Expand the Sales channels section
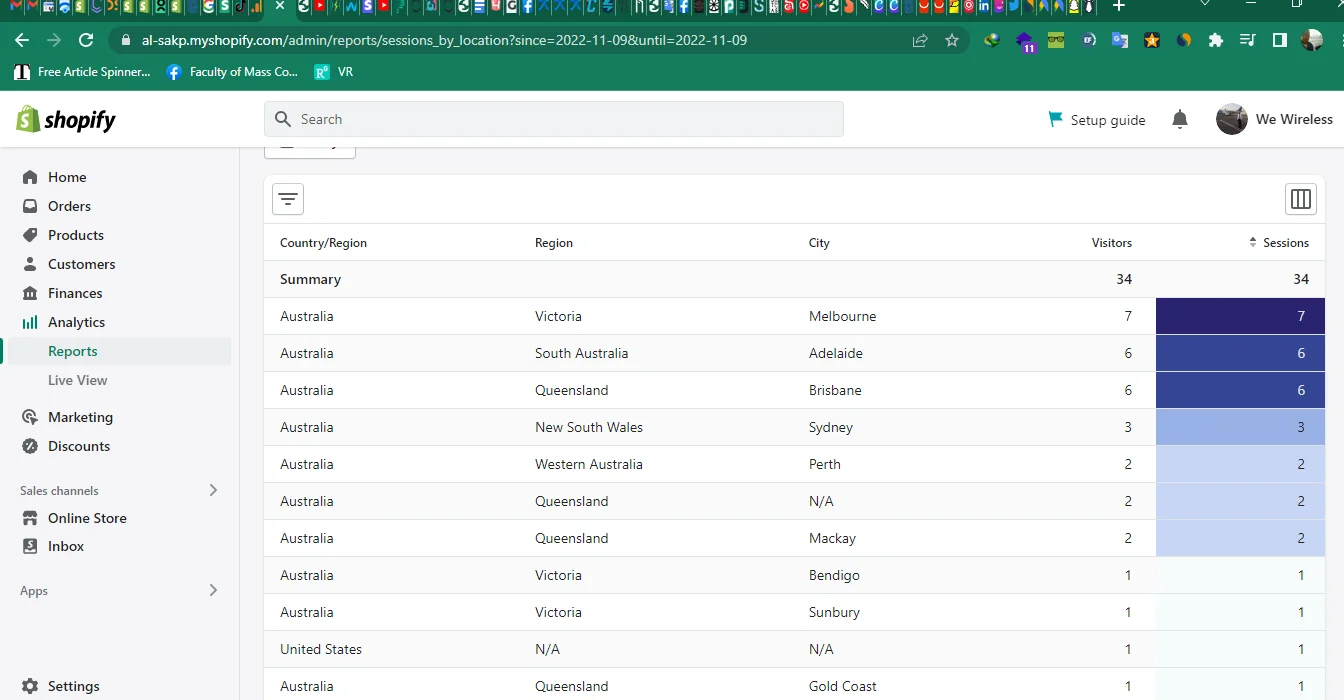The image size is (1344, 700). tap(212, 490)
